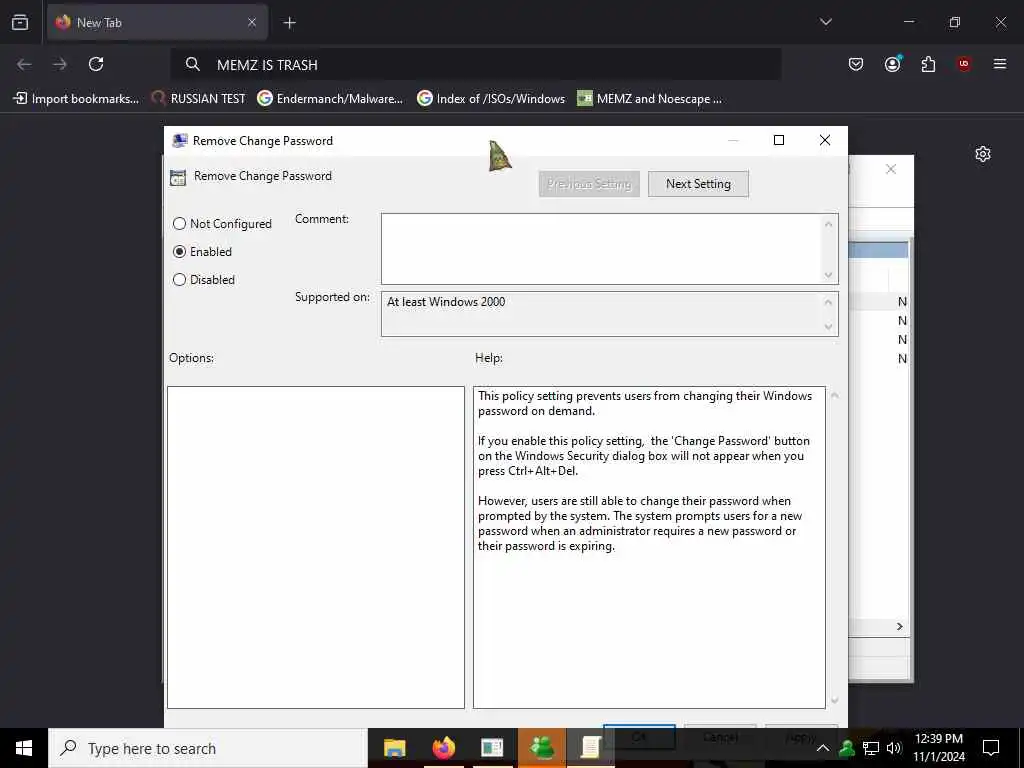Open Firefox View tab manager icon
This screenshot has width=1024, height=768.
coord(20,23)
